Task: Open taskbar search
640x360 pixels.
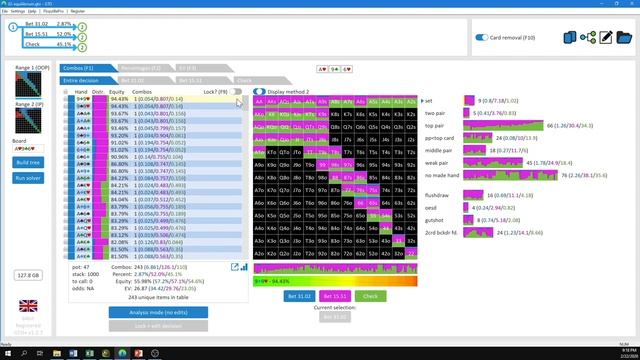Action: (x=24, y=353)
